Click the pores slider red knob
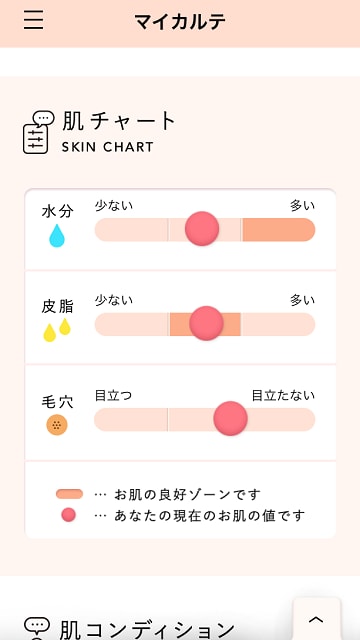 (x=230, y=418)
